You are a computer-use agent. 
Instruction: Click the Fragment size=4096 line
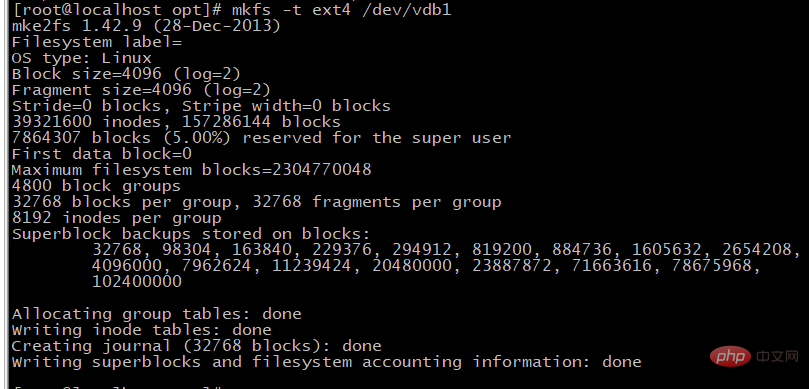141,90
